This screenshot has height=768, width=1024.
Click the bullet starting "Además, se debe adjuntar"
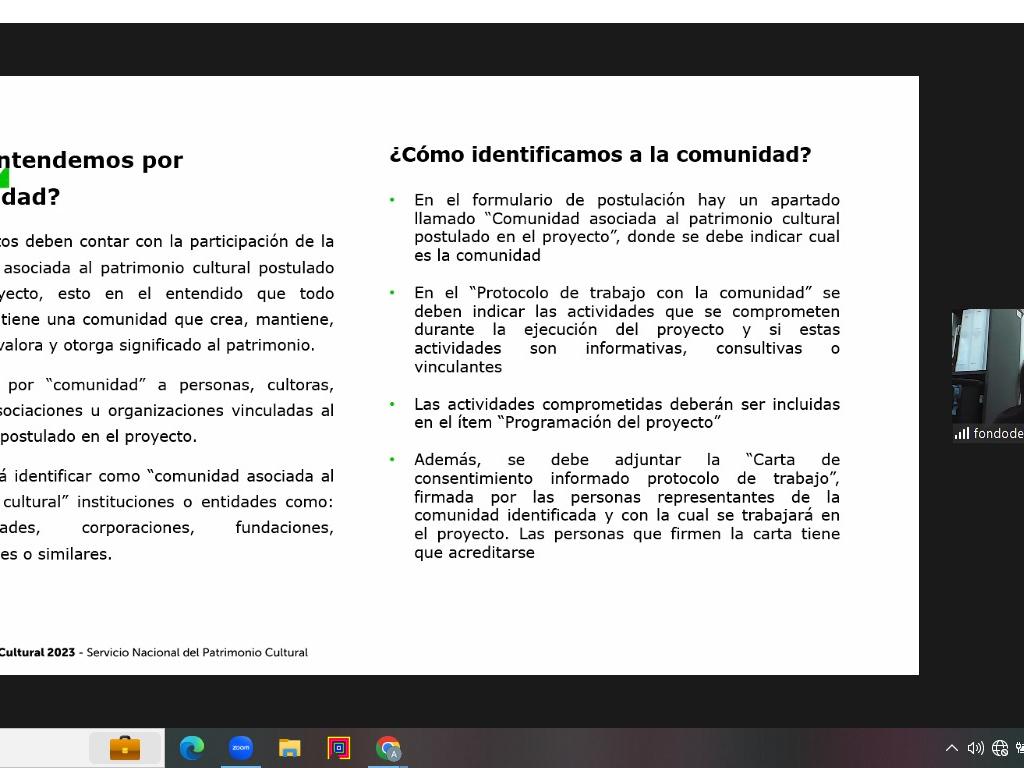(x=626, y=506)
